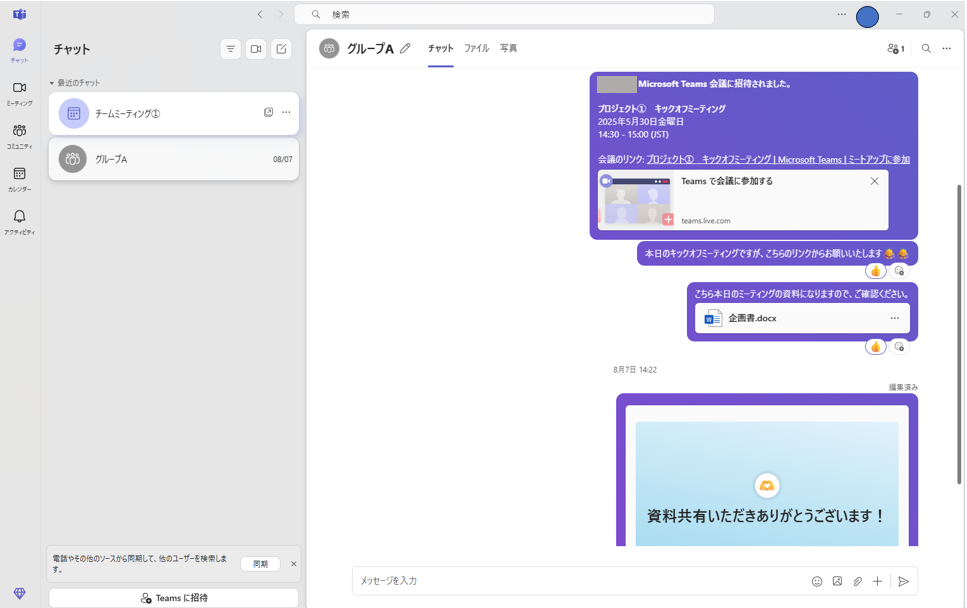Open the chat list filter options
This screenshot has height=608, width=967.
point(230,48)
